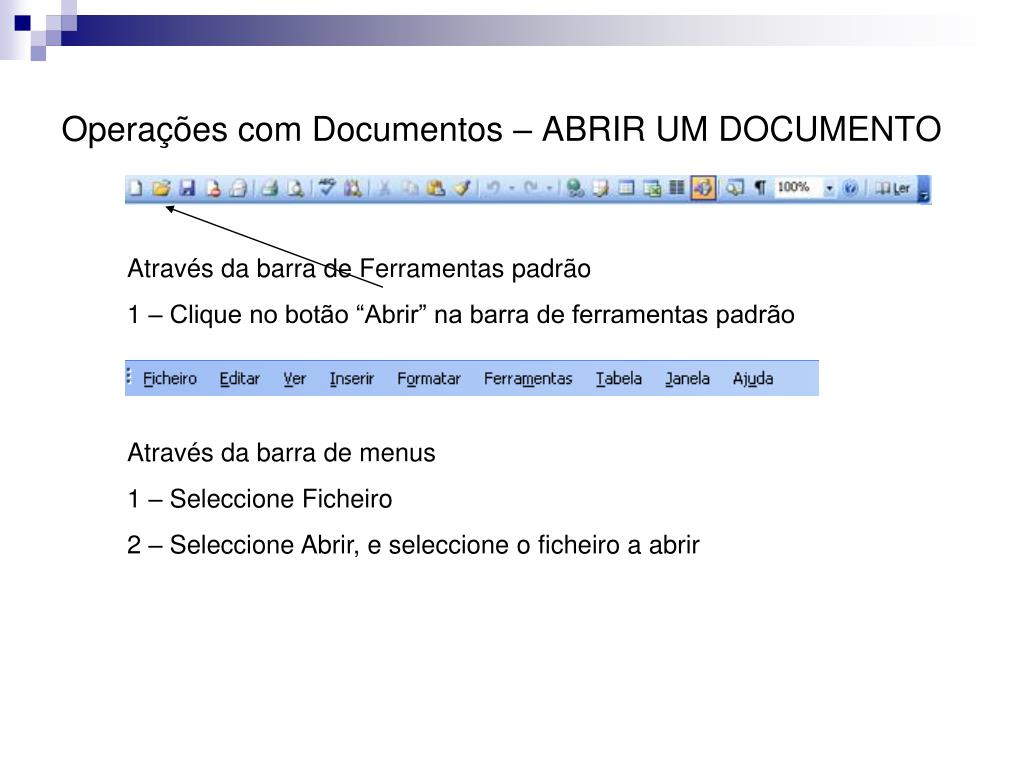Open the toolbar options arrow at toolbar end
The image size is (1024, 768).
pos(924,189)
